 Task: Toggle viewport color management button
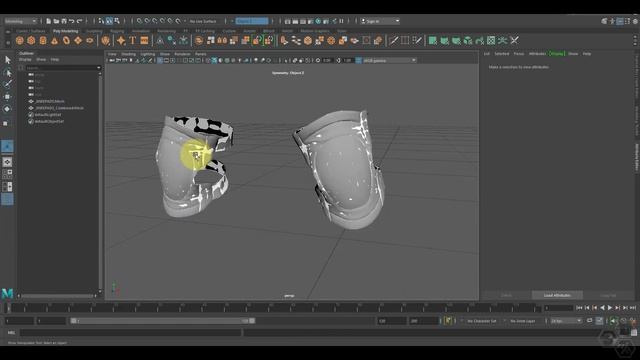pyautogui.click(x=358, y=60)
